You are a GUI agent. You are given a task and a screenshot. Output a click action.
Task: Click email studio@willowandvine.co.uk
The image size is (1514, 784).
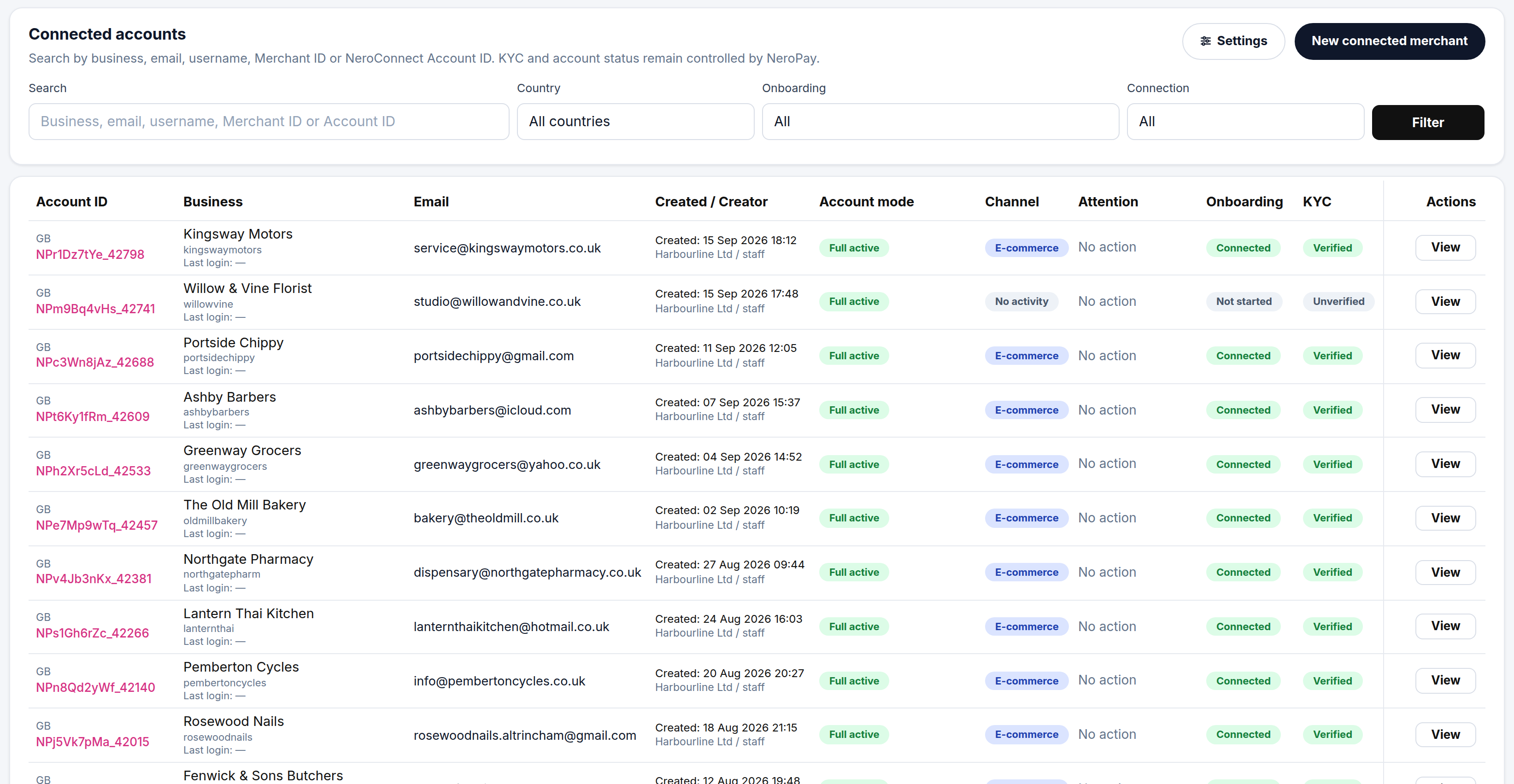[x=497, y=302]
